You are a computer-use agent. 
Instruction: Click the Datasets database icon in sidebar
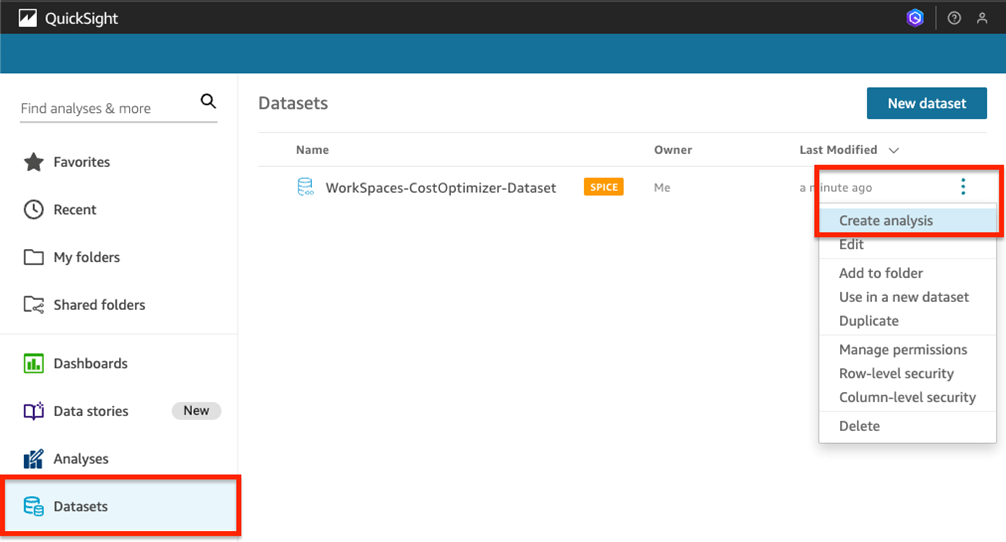coord(33,506)
